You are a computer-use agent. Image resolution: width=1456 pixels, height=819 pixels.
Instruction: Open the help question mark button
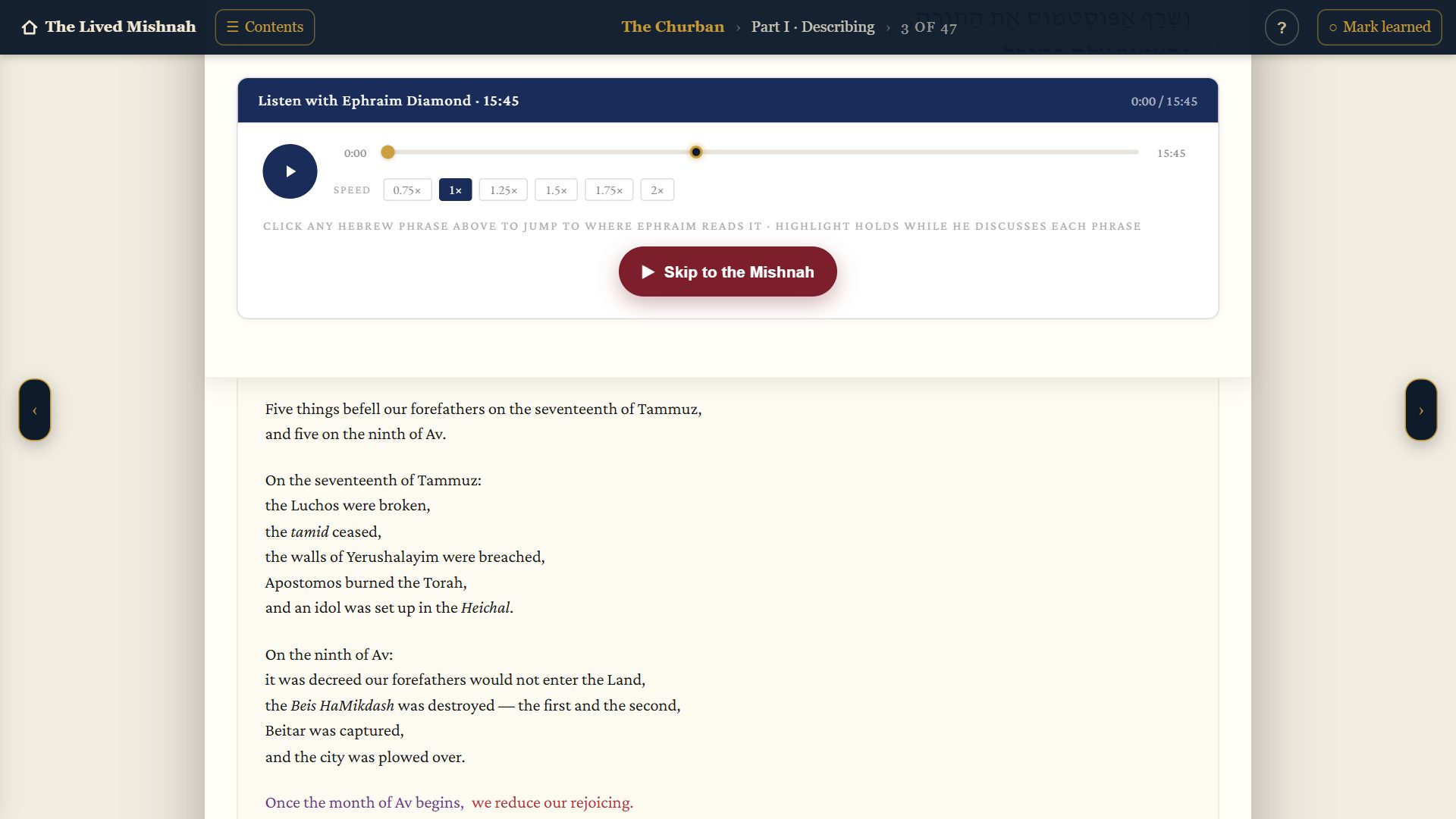point(1282,27)
